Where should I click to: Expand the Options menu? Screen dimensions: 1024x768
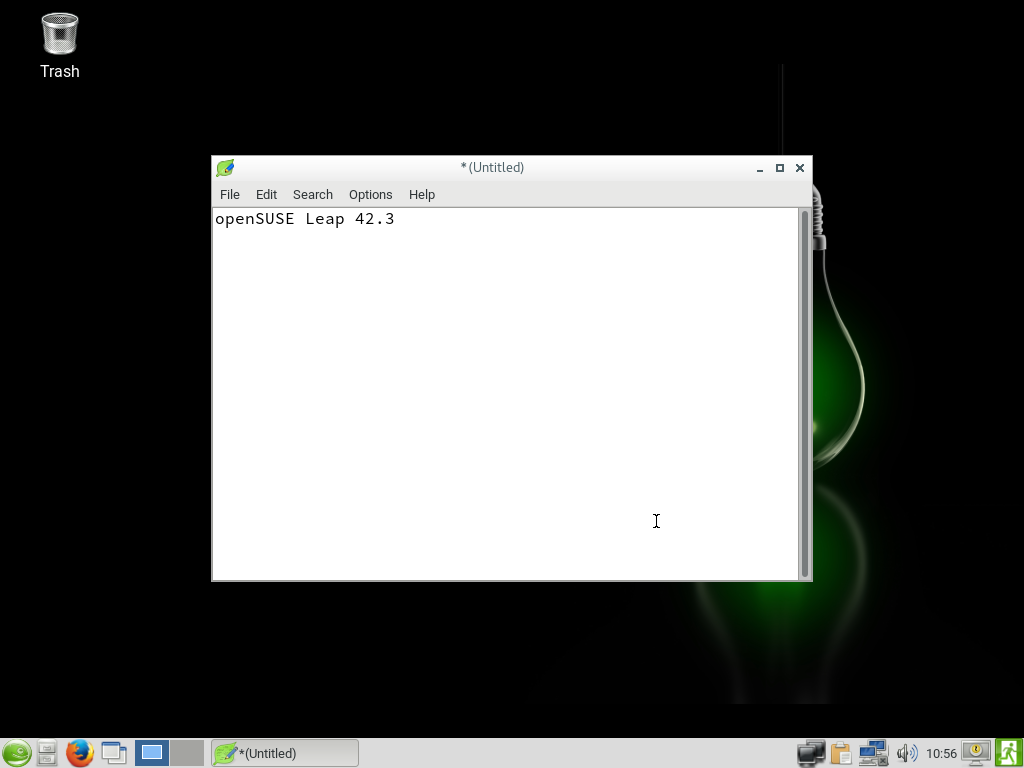pyautogui.click(x=370, y=195)
